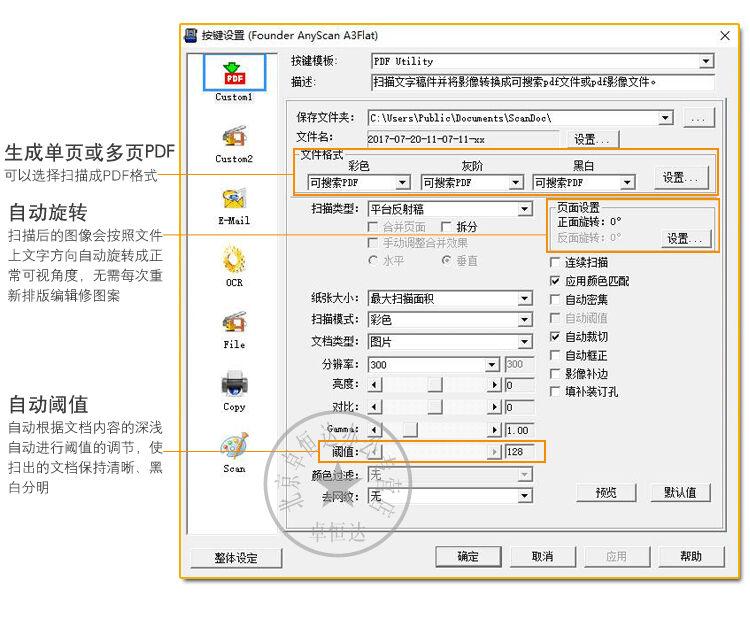Screen dimensions: 750x617
Task: Select the 垂直 radio button
Action: (x=446, y=261)
